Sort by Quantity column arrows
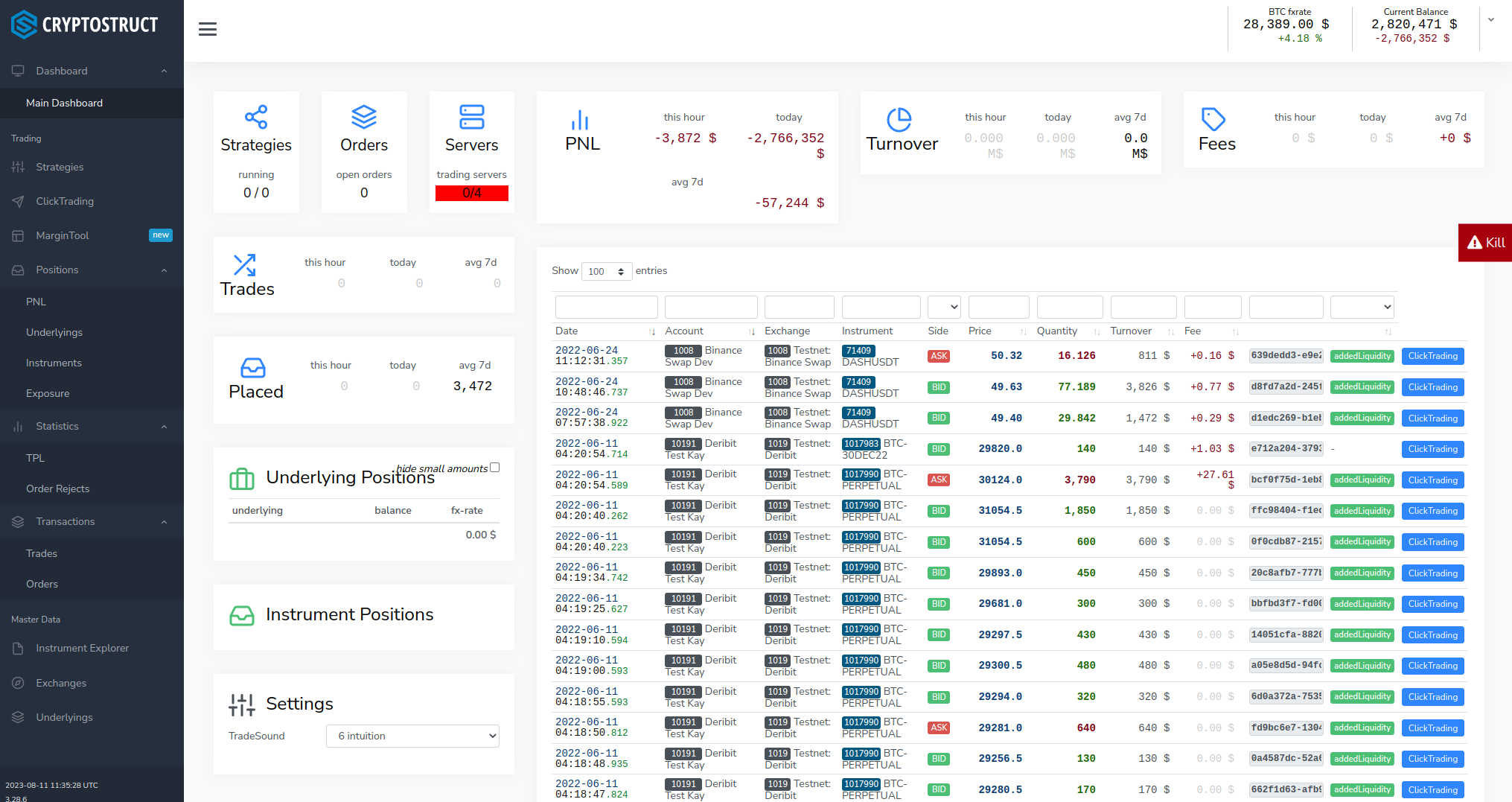This screenshot has height=802, width=1512. [x=1097, y=331]
